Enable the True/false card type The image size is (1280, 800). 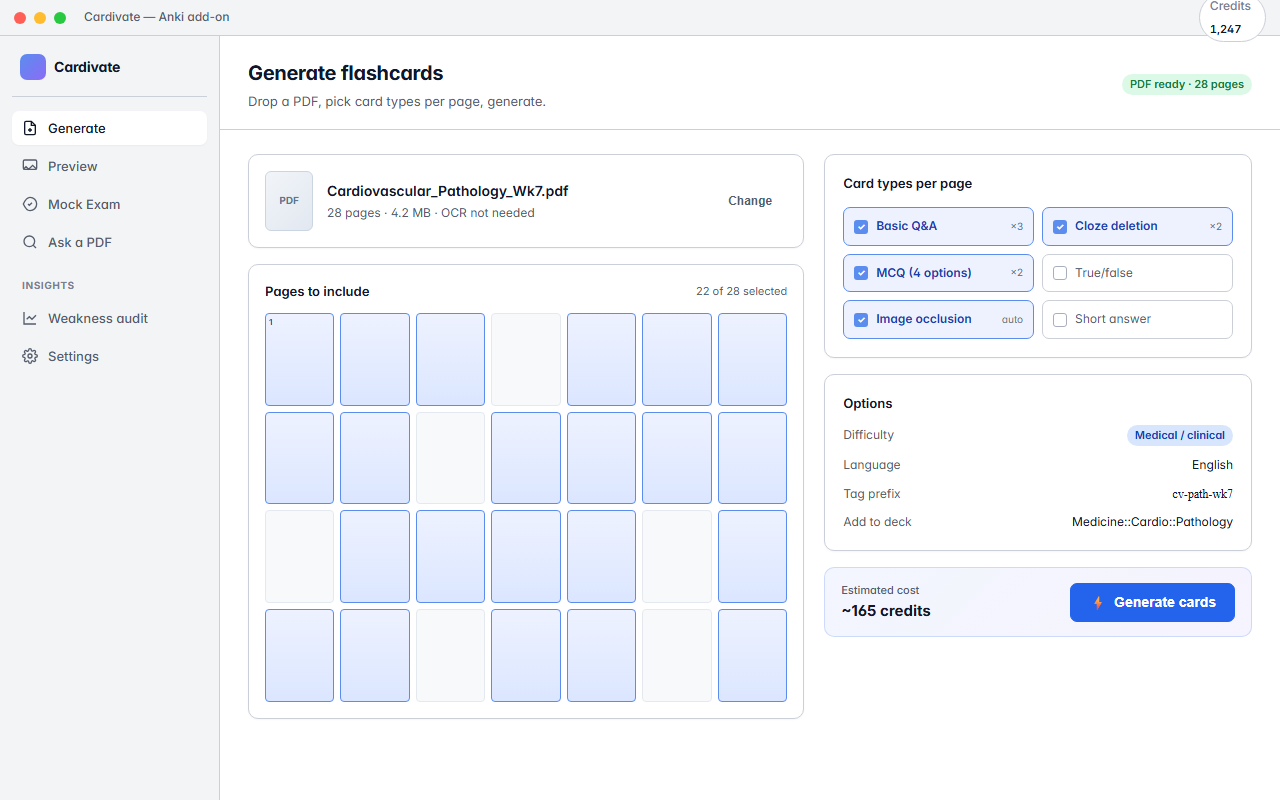point(1060,273)
